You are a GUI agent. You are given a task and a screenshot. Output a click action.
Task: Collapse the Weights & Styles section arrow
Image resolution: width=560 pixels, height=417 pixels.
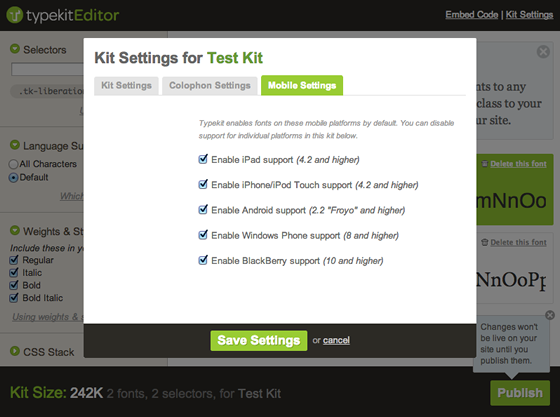tap(15, 230)
